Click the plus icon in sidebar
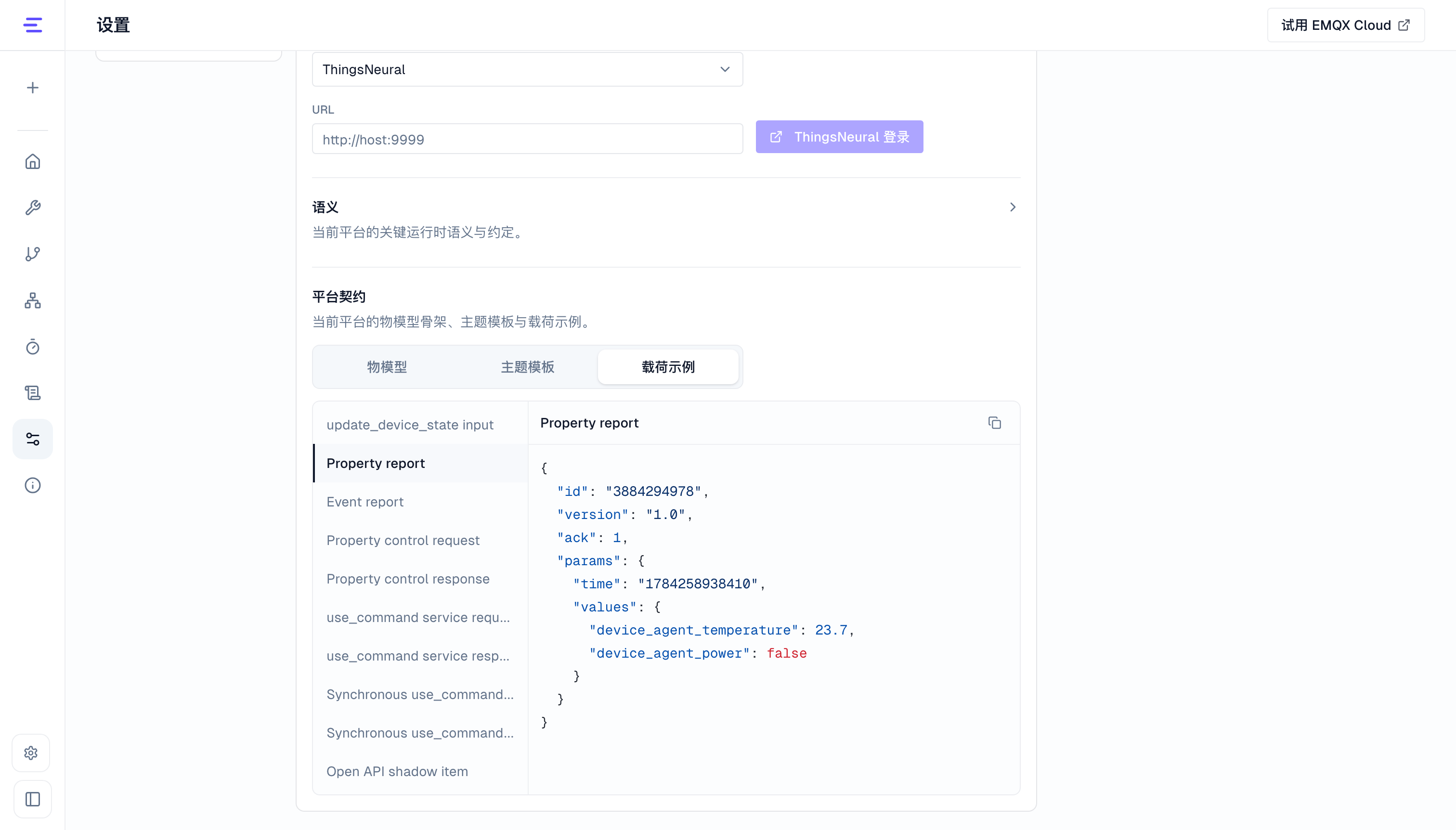Image resolution: width=1456 pixels, height=830 pixels. point(32,88)
